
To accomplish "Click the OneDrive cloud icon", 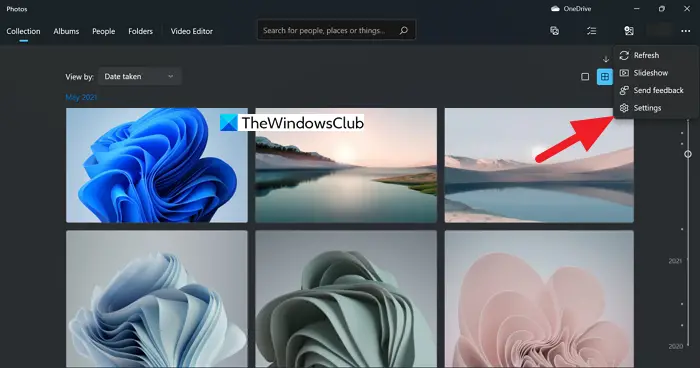I will coord(555,8).
